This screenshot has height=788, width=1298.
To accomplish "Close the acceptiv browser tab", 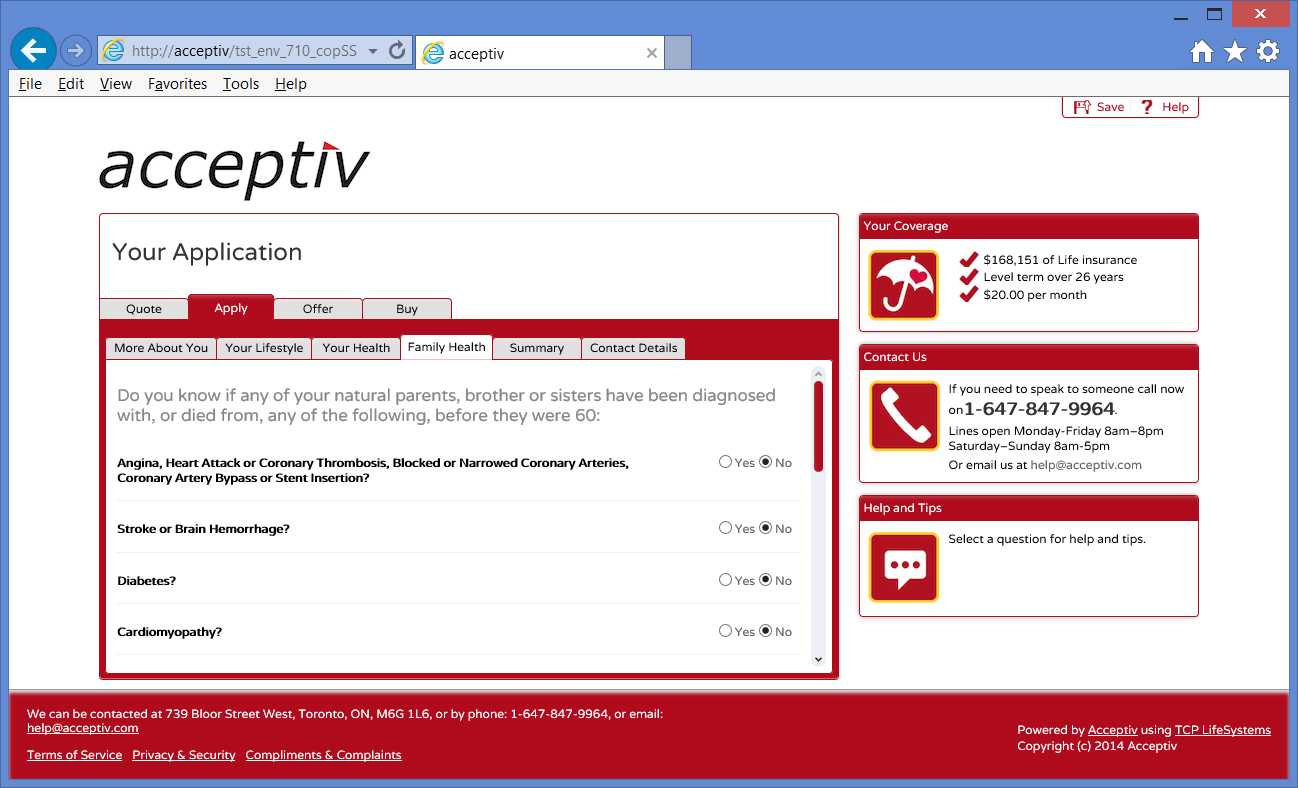I will click(x=652, y=53).
